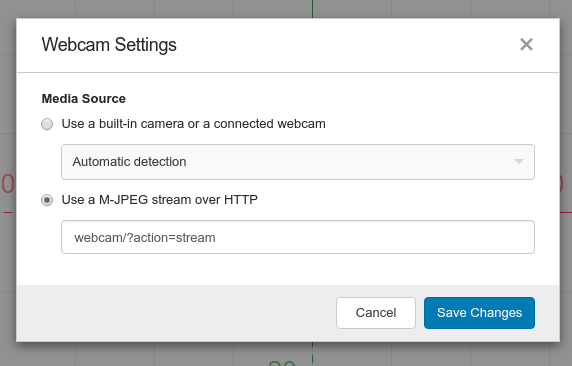Open the Automatic detection camera dropdown
Screen dimensions: 572x366
click(x=298, y=162)
